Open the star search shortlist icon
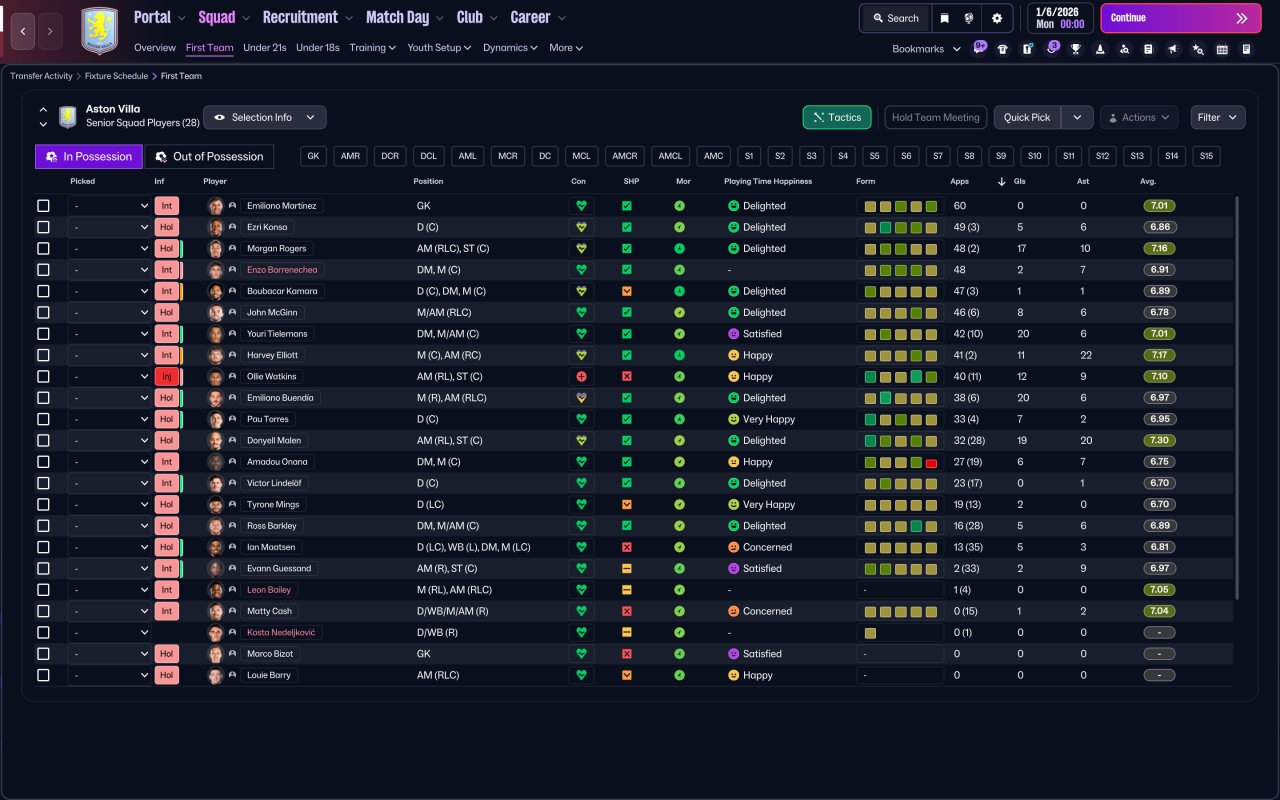The image size is (1280, 800). pyautogui.click(x=1198, y=49)
